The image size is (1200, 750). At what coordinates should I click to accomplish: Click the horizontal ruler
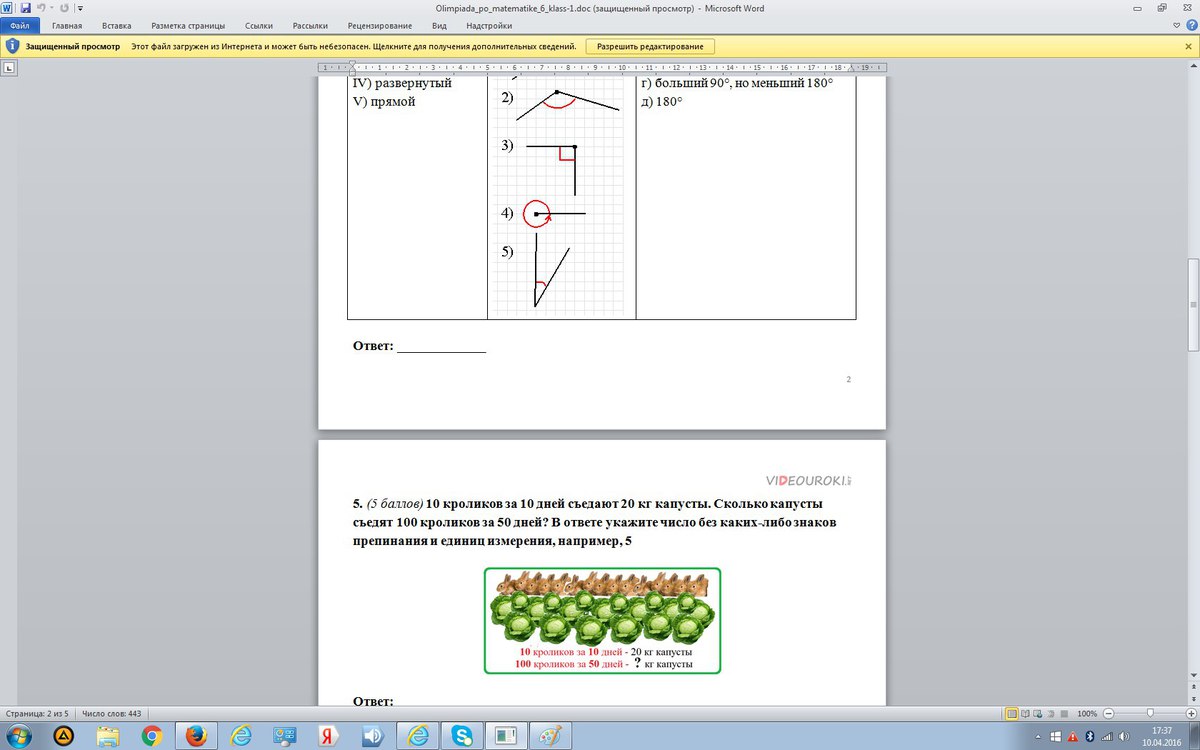[601, 67]
